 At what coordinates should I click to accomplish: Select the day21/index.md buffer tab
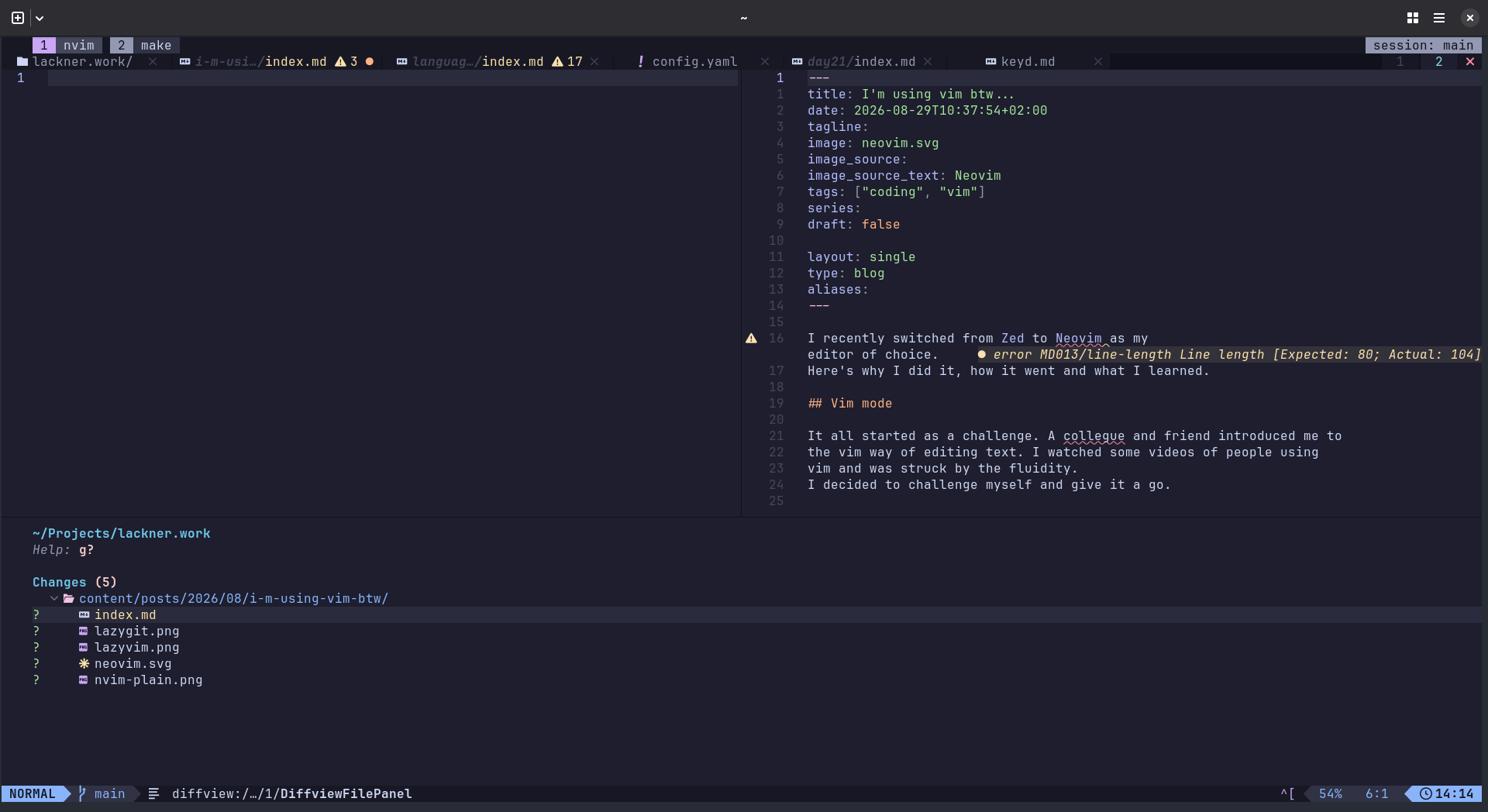862,61
